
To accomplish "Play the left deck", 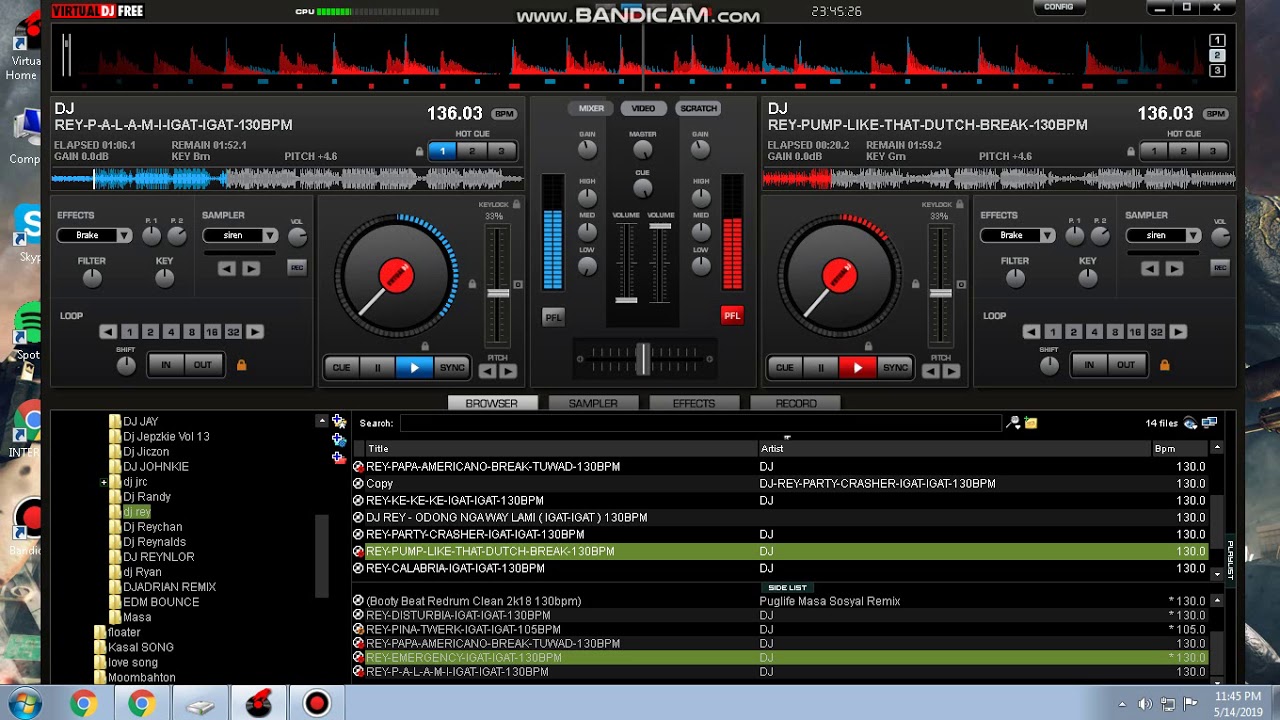I will (414, 368).
